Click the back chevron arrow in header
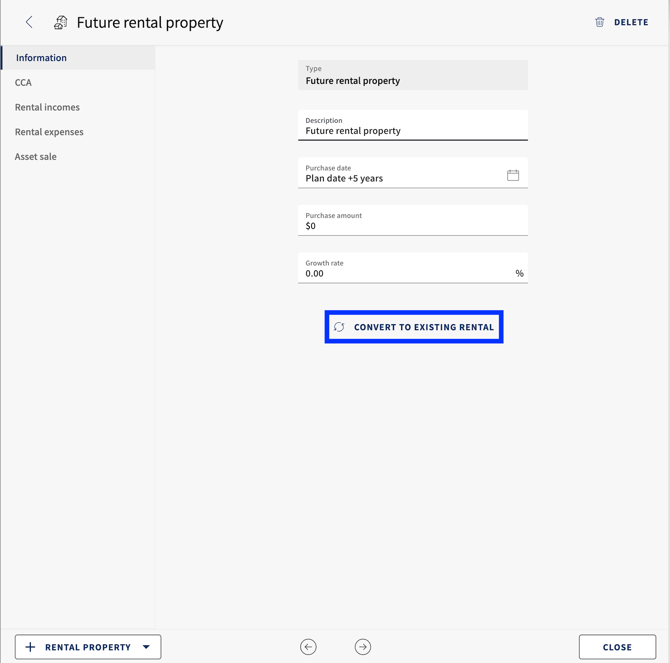This screenshot has height=663, width=670. point(29,22)
